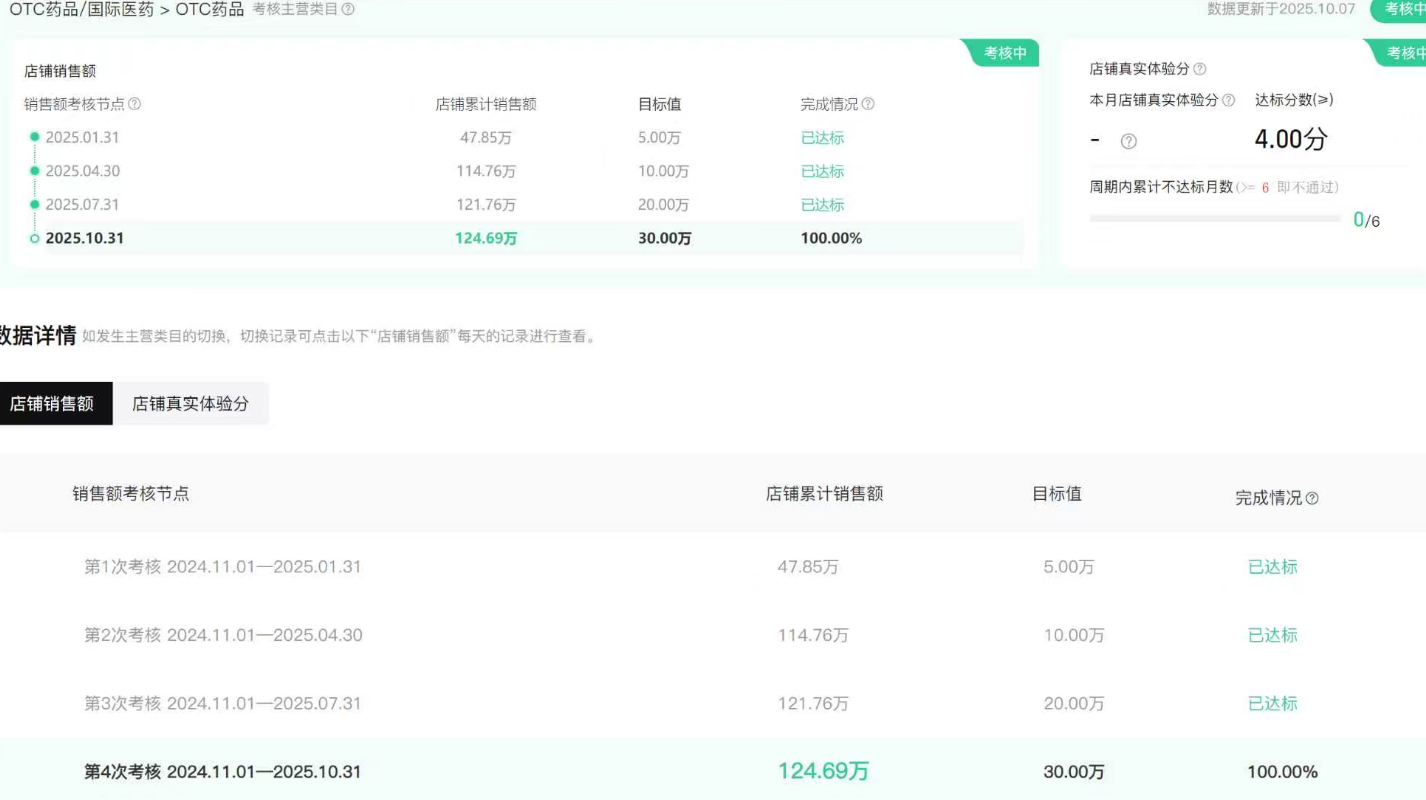Click 已达标 status in 第2次考核 row
This screenshot has width=1426, height=800.
pyautogui.click(x=1272, y=635)
